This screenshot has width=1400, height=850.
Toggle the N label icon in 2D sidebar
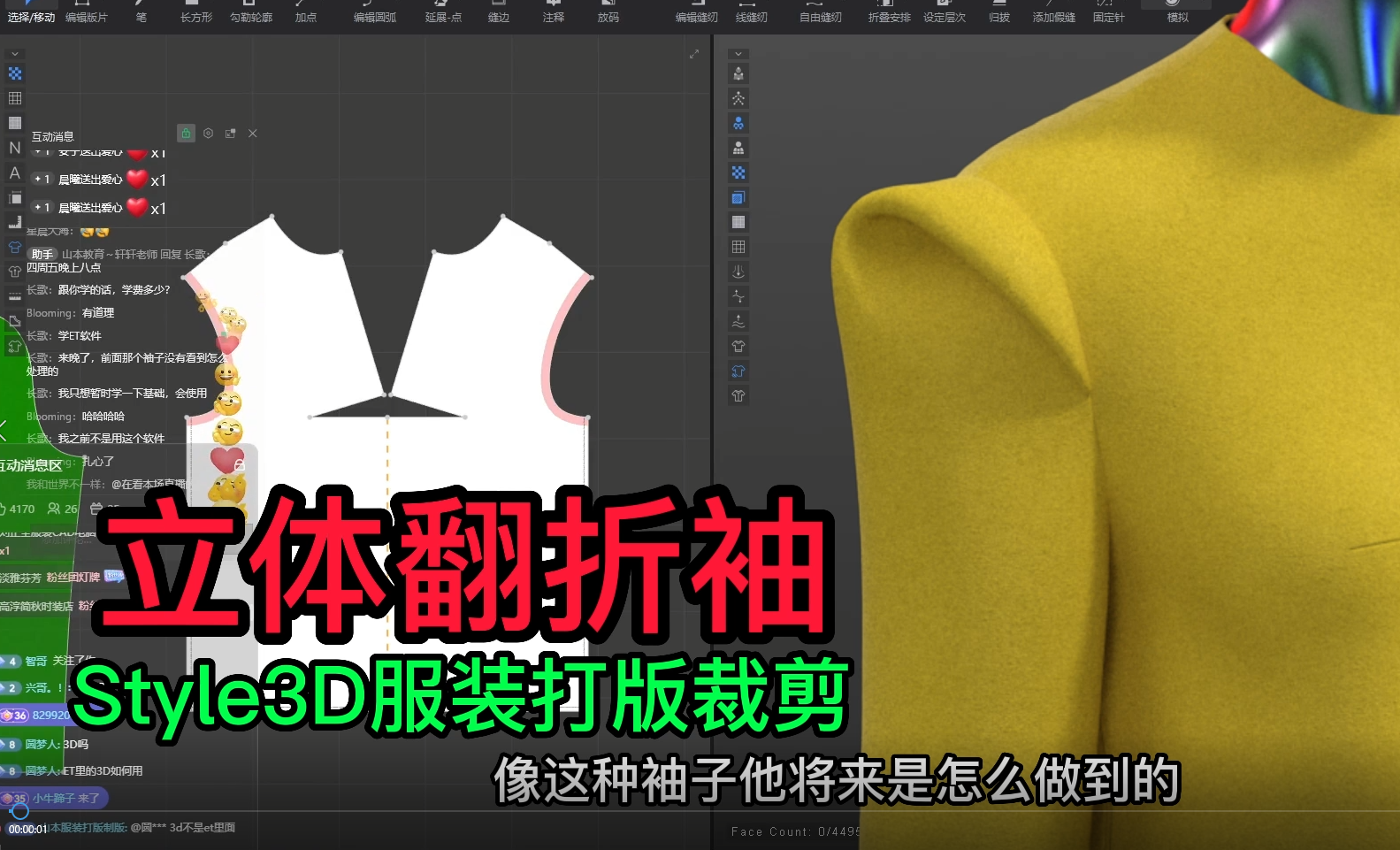(15, 148)
